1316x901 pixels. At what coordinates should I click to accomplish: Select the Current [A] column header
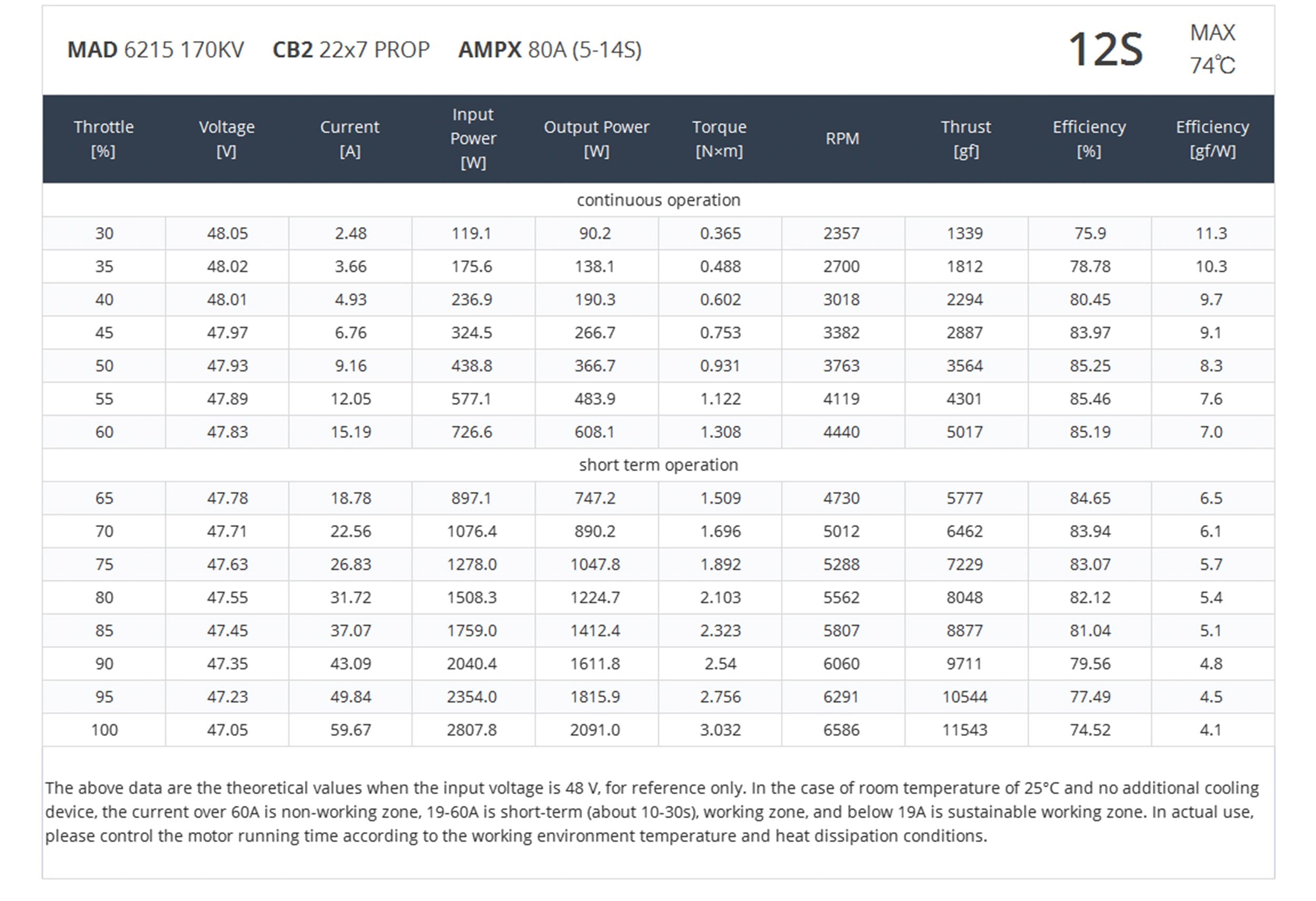pyautogui.click(x=350, y=138)
